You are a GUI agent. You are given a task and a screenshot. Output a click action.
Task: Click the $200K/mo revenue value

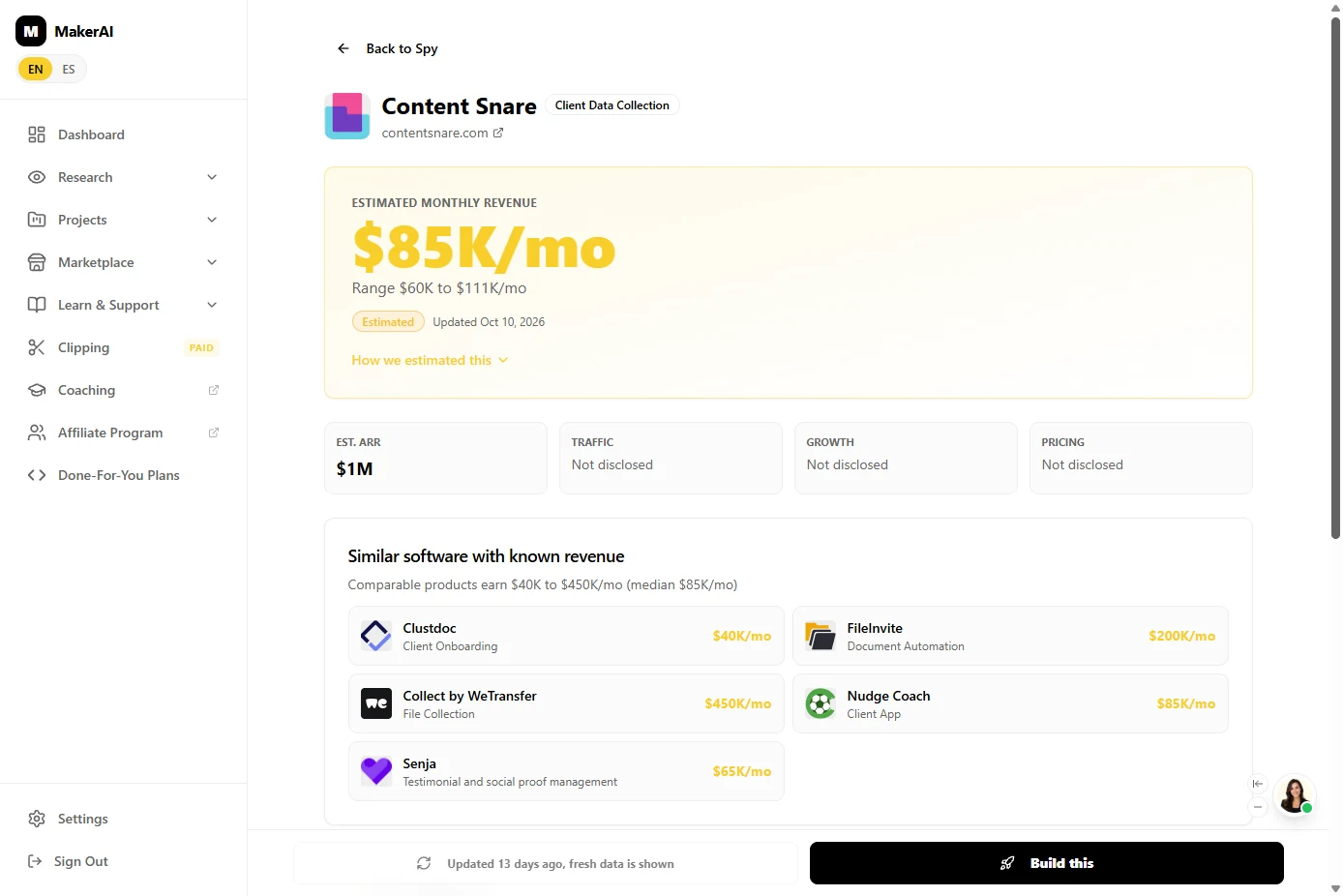tap(1182, 636)
